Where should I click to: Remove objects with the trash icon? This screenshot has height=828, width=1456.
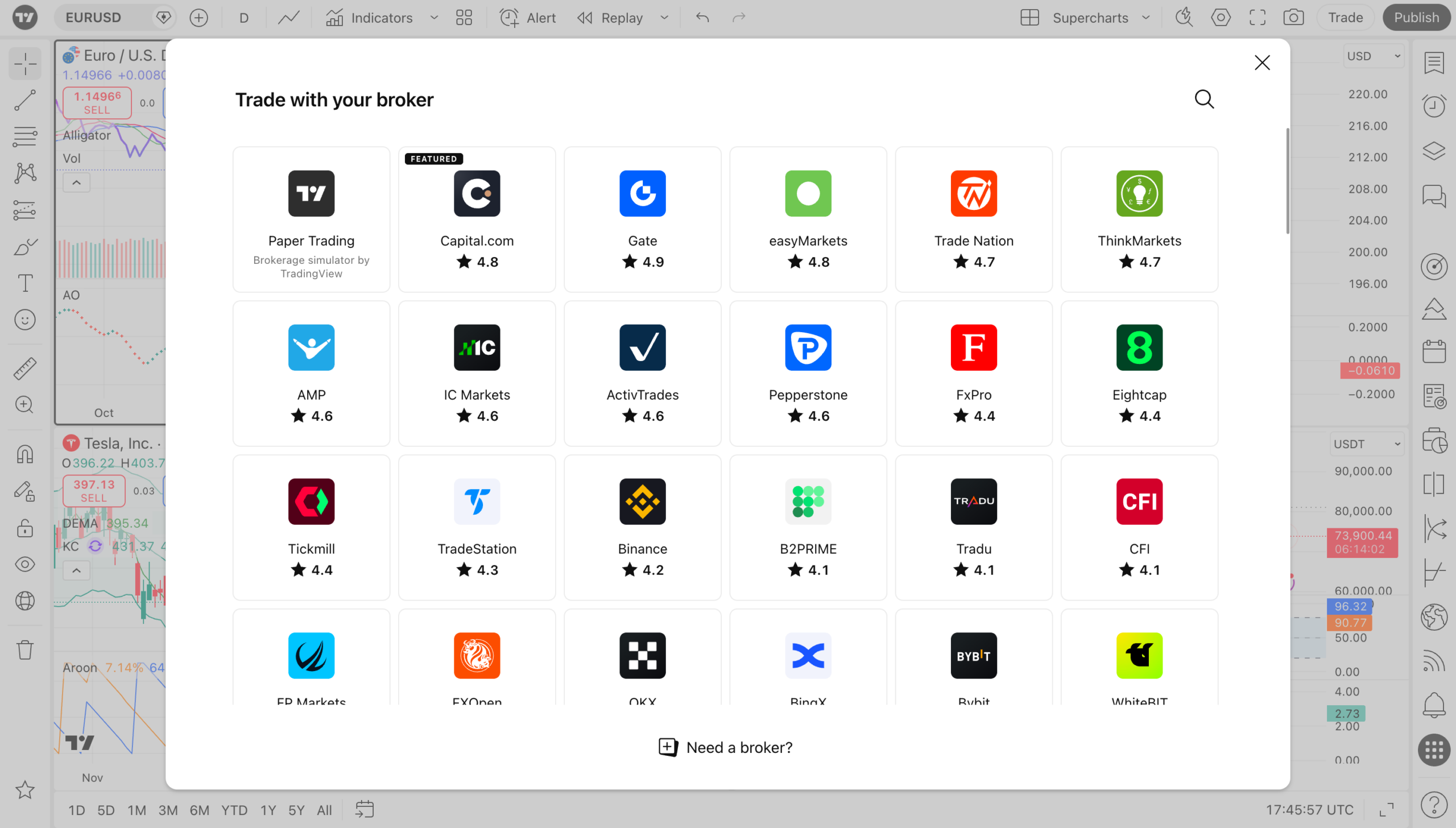pos(25,649)
